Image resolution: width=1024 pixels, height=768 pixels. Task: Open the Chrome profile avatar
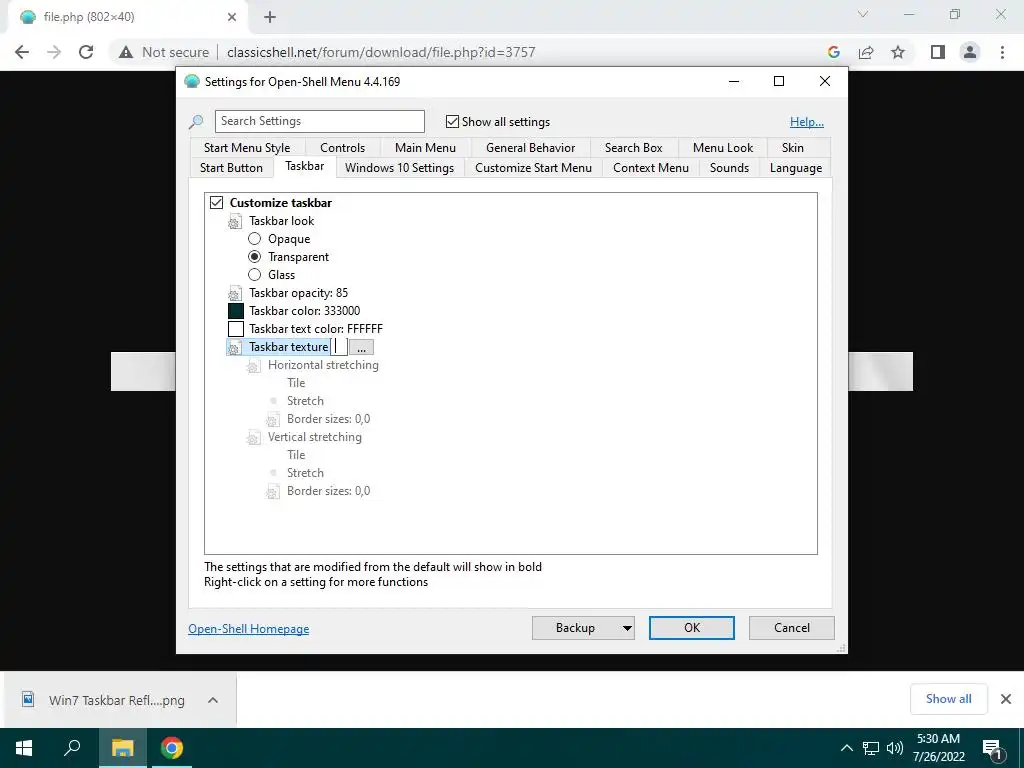pyautogui.click(x=970, y=52)
